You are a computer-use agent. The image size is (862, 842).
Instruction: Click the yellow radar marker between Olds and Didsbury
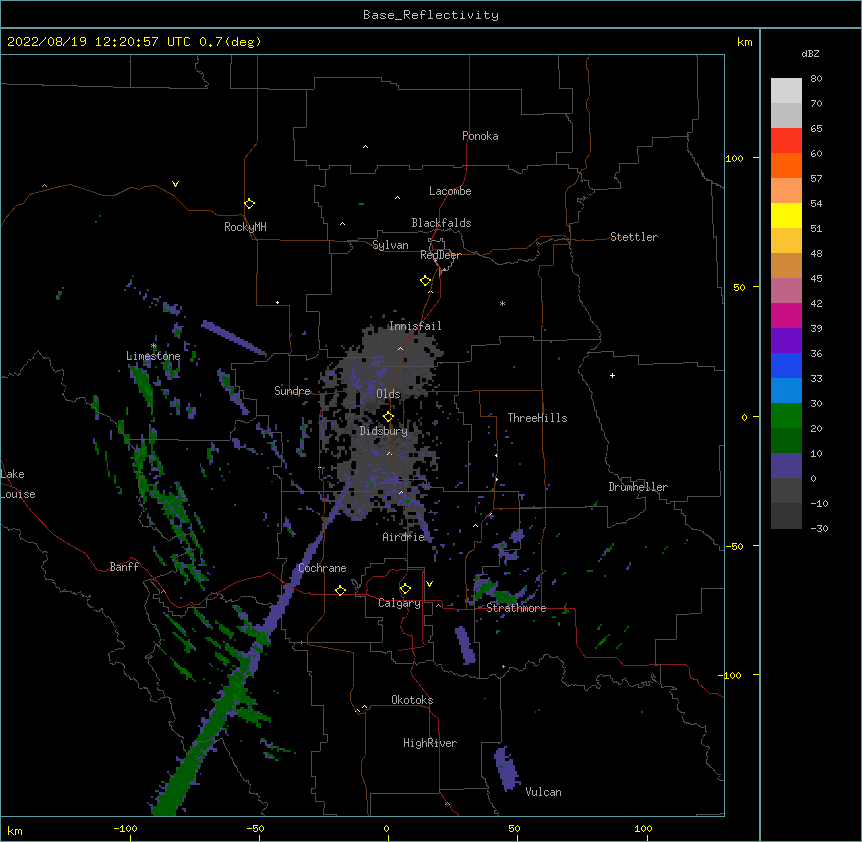point(388,417)
